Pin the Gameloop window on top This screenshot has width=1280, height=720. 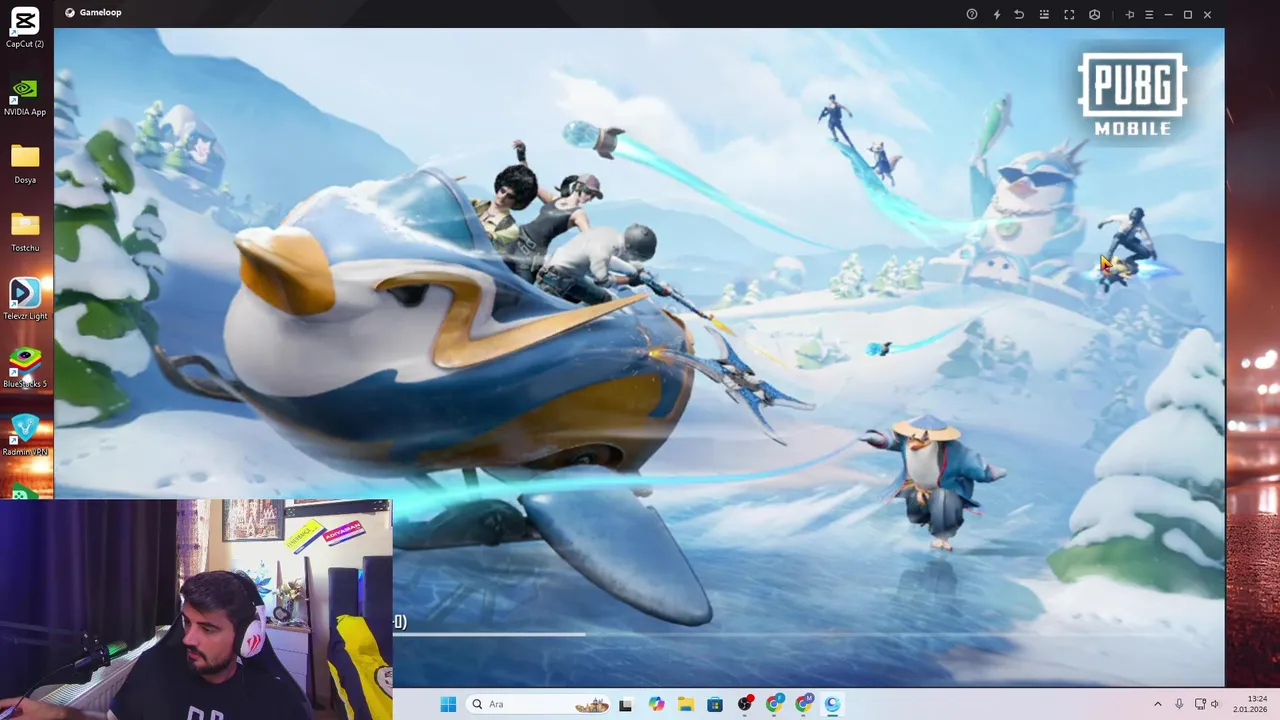[1130, 14]
